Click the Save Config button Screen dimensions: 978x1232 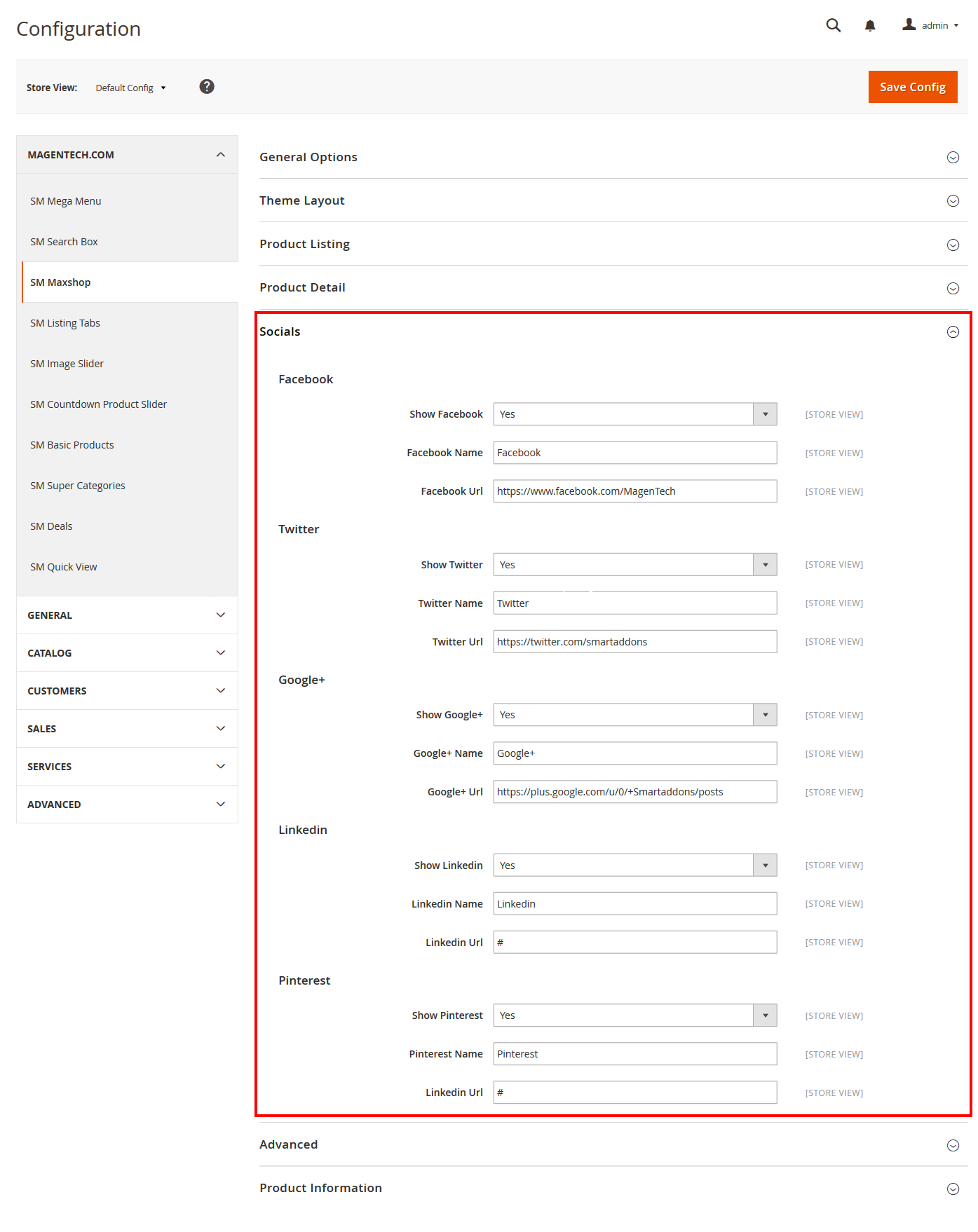pyautogui.click(x=913, y=87)
